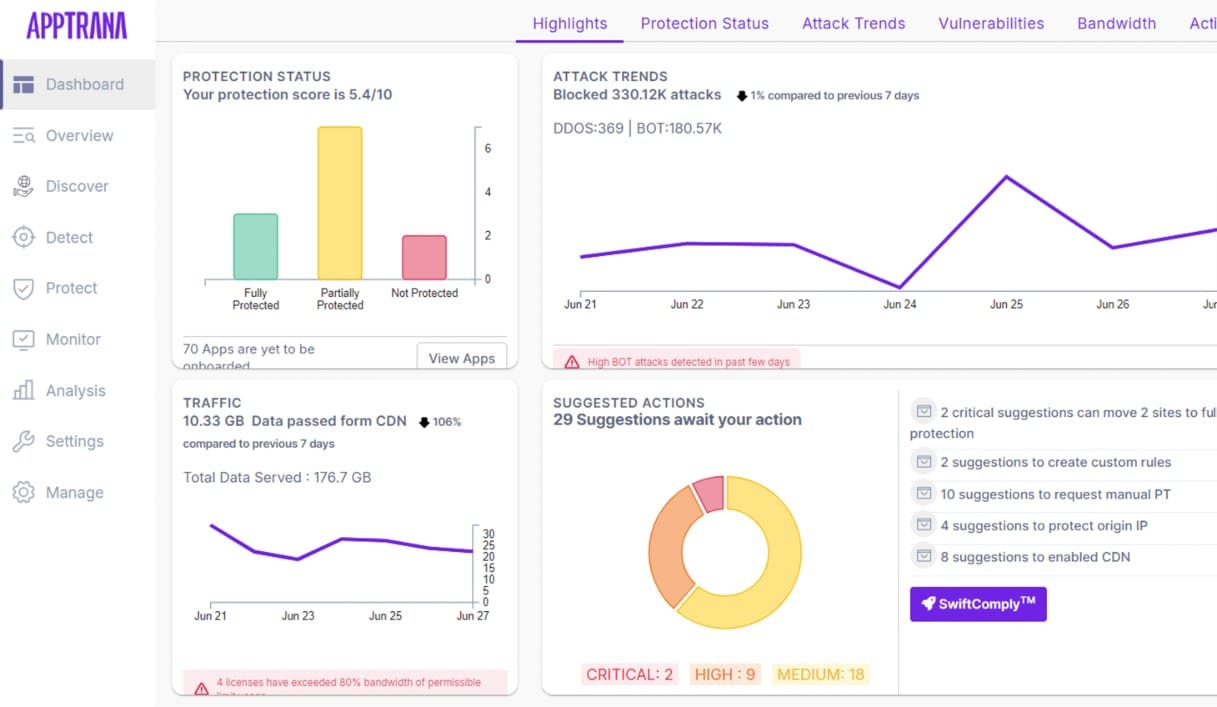The width and height of the screenshot is (1217, 707).
Task: Open the Overview sidebar icon
Action: pyautogui.click(x=24, y=136)
